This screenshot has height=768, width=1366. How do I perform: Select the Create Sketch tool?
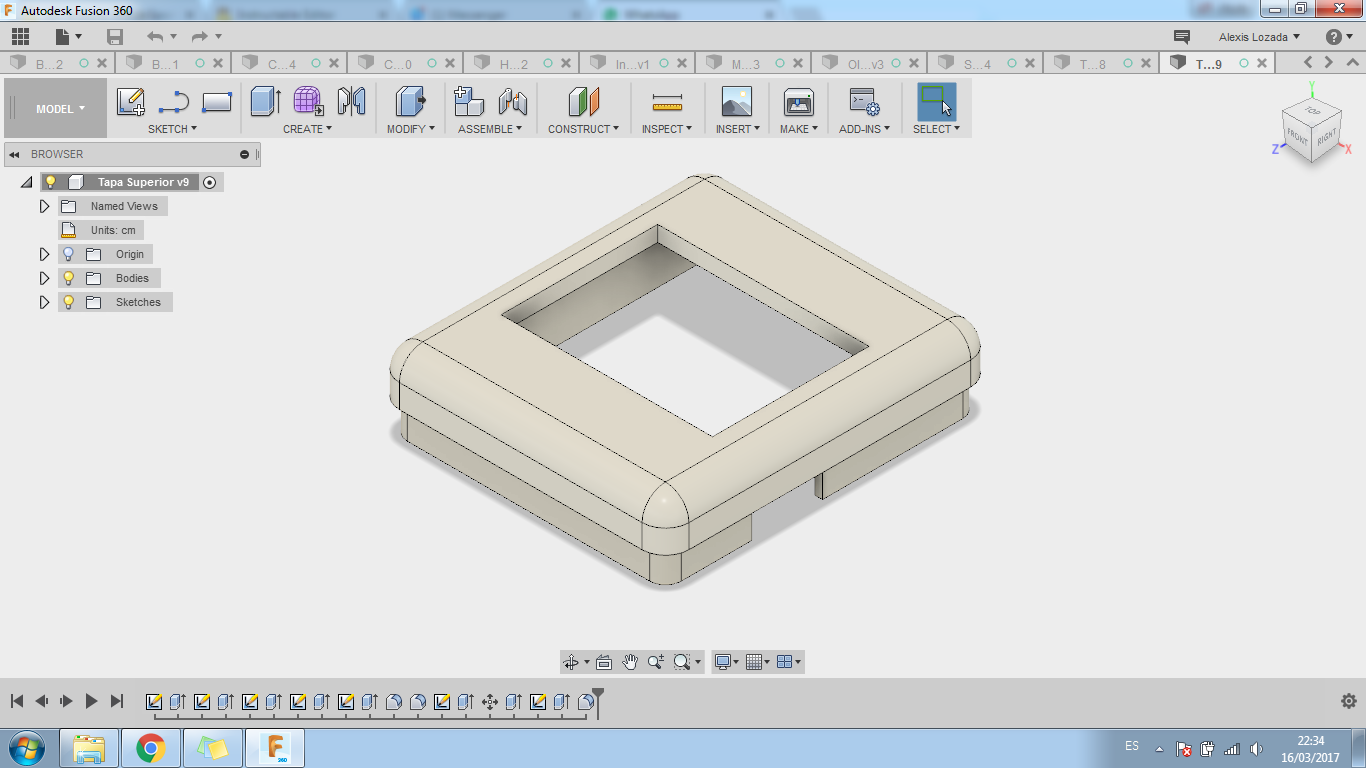point(131,102)
